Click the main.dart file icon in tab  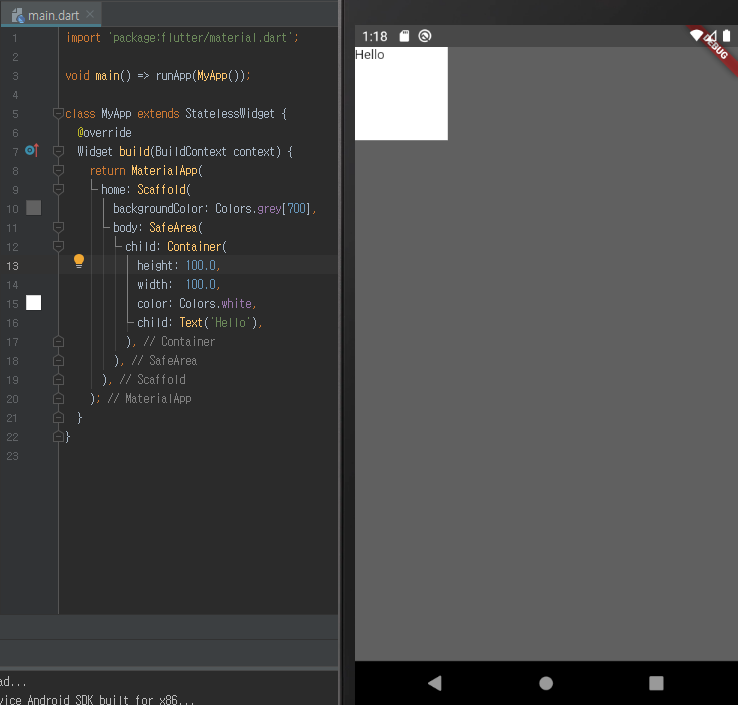tap(18, 16)
